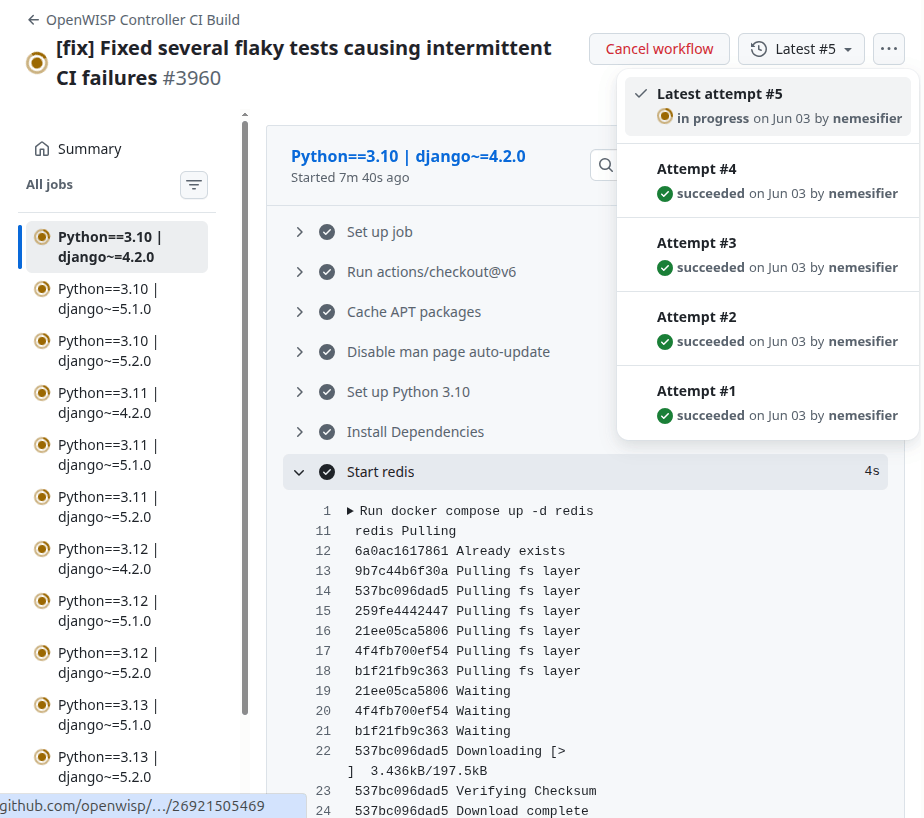The image size is (924, 818).
Task: Open job Python==3.13 | django~=5.1.0
Action: (117, 715)
